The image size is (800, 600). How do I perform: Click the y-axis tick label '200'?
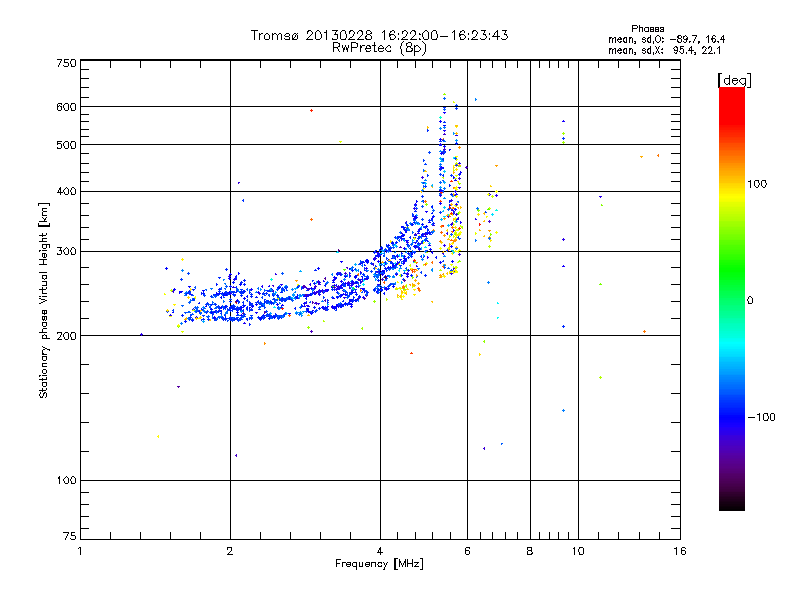(x=67, y=336)
